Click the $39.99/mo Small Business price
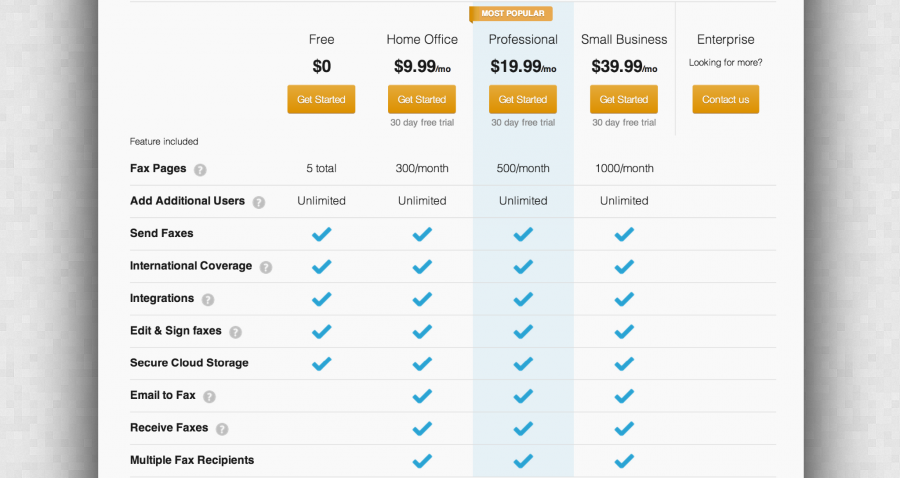 [x=624, y=67]
